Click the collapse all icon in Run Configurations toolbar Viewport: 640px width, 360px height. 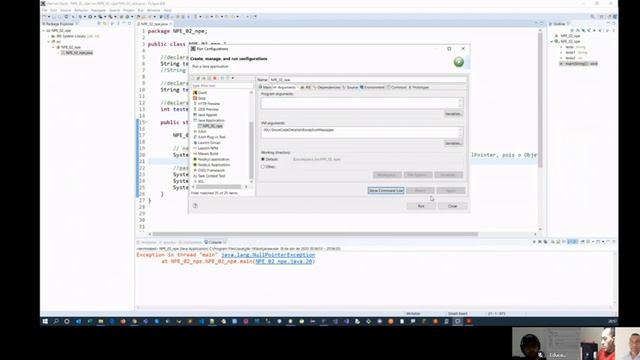click(x=222, y=78)
